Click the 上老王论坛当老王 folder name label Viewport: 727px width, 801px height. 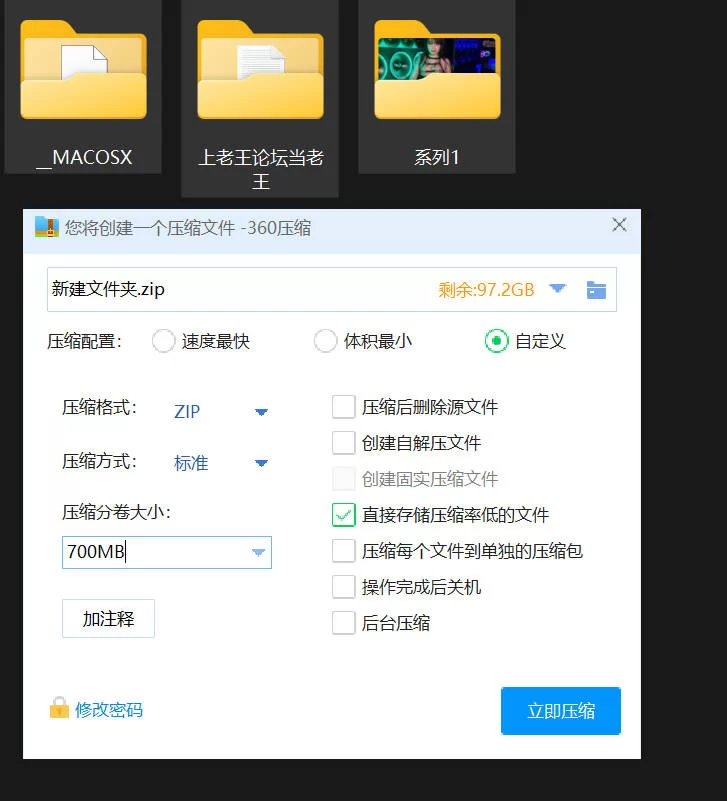point(261,169)
